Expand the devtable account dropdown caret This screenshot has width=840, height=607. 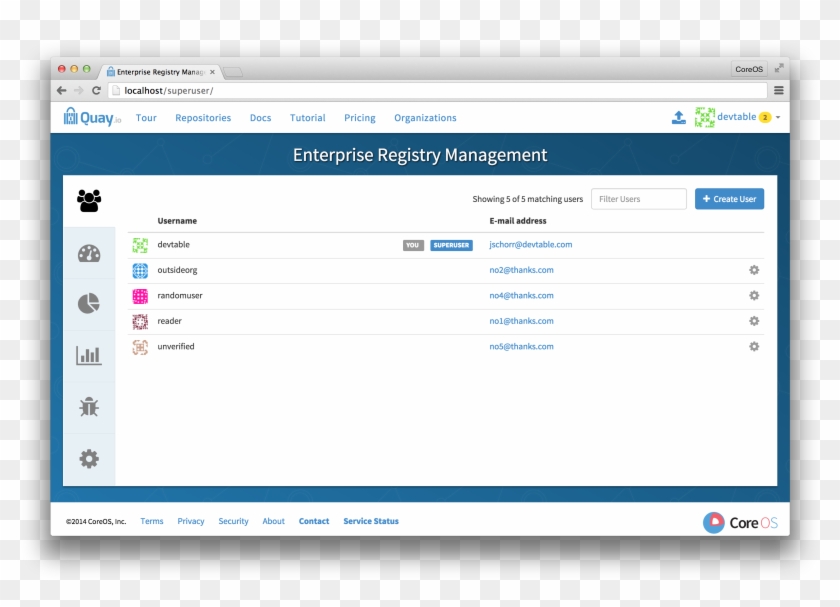[x=778, y=117]
